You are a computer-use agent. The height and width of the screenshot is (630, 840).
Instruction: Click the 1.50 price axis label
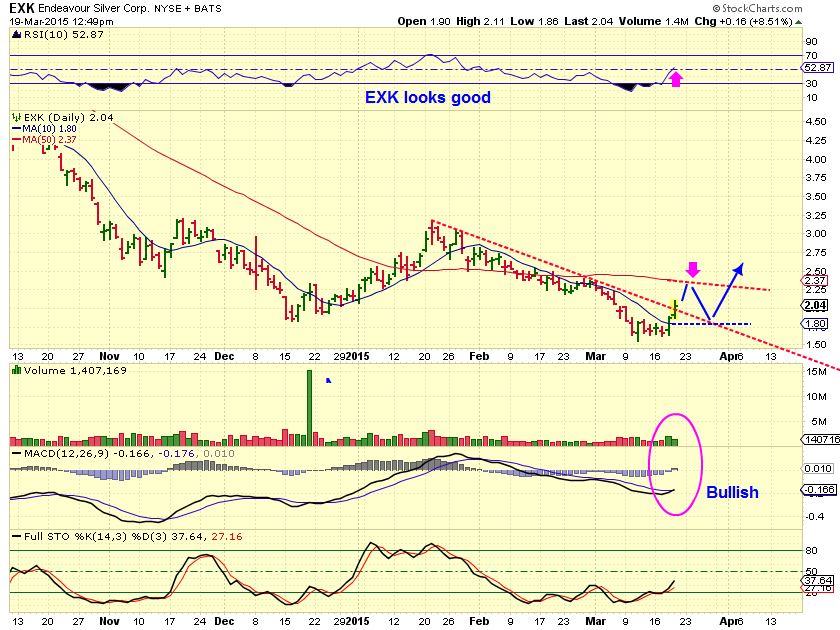815,344
